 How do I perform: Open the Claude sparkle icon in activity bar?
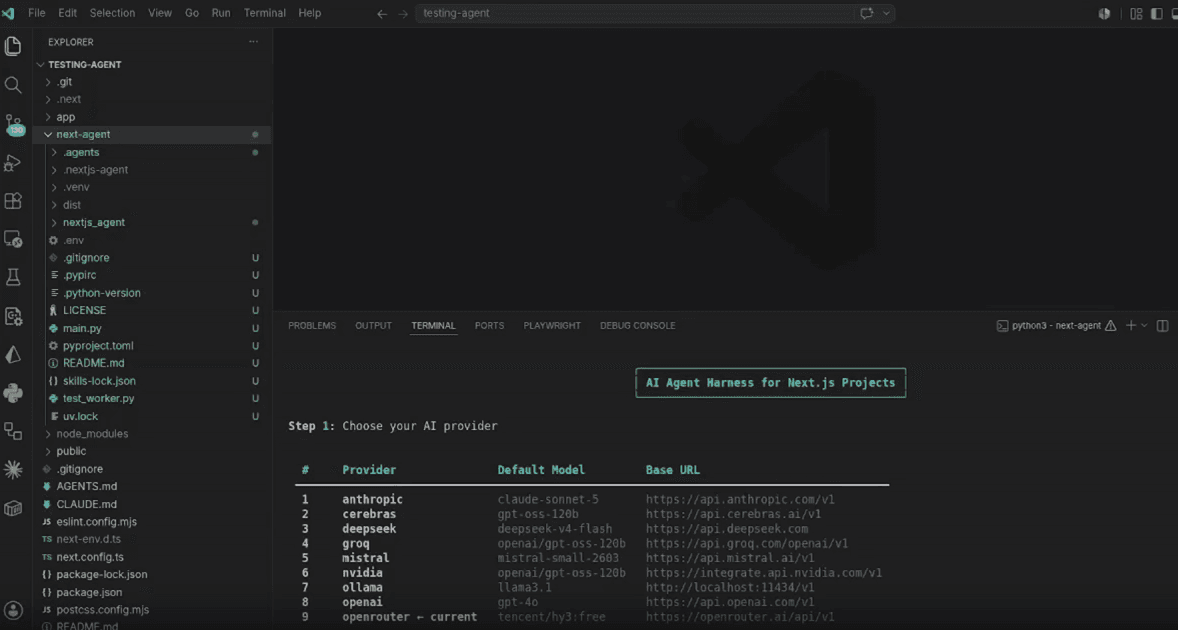coord(13,469)
